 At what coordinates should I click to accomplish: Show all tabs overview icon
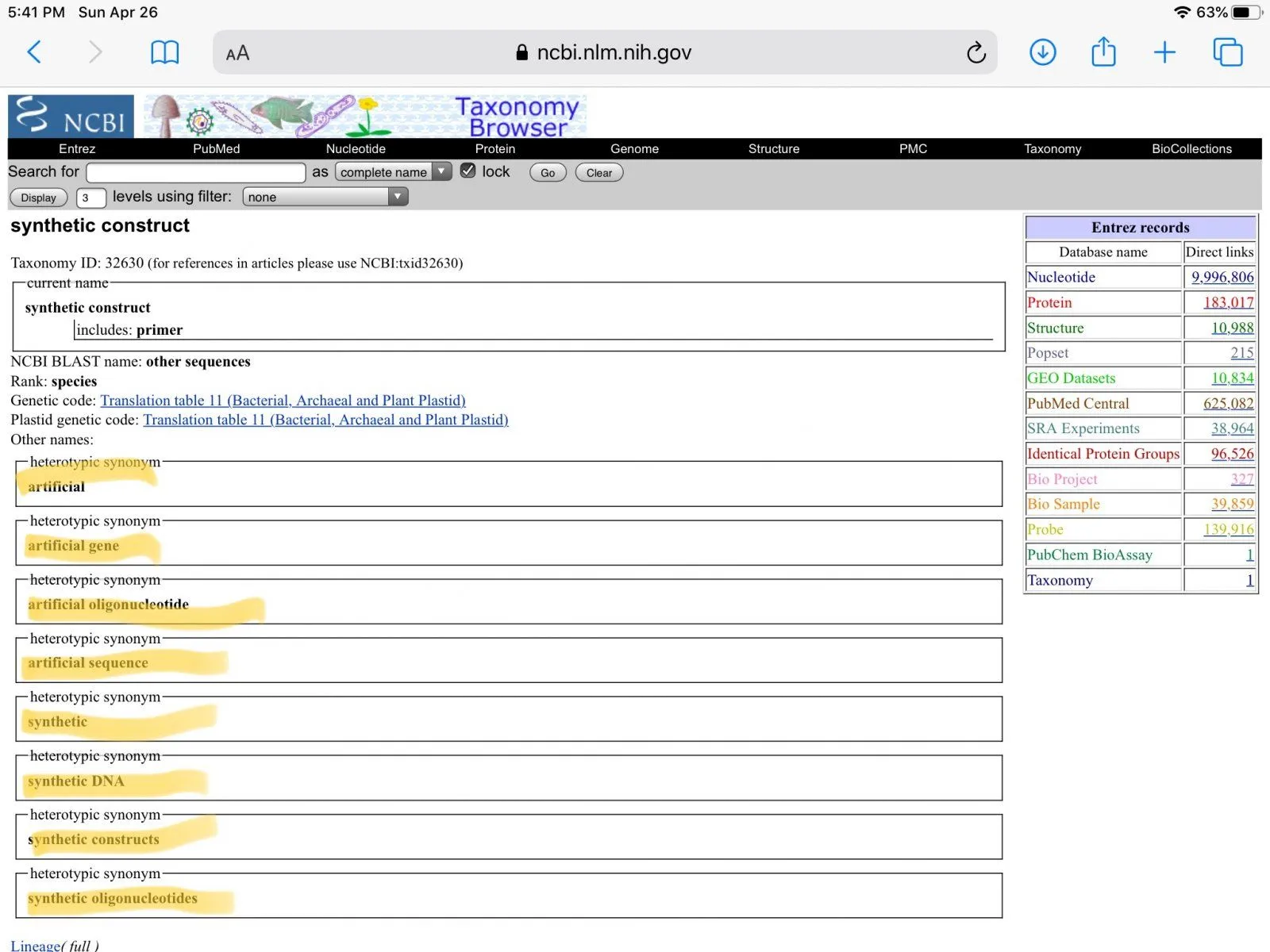[x=1227, y=52]
